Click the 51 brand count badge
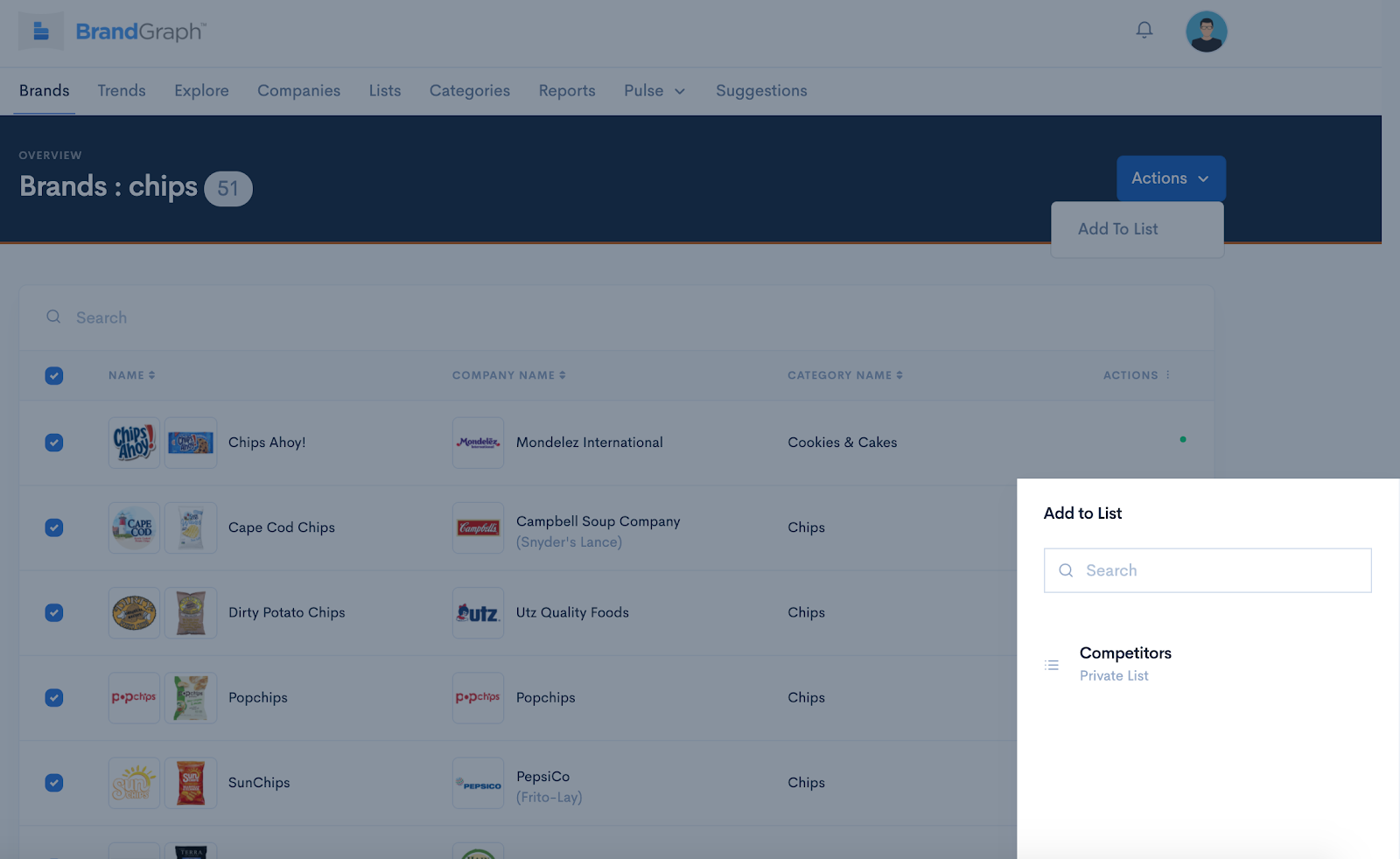The image size is (1400, 859). click(x=228, y=189)
